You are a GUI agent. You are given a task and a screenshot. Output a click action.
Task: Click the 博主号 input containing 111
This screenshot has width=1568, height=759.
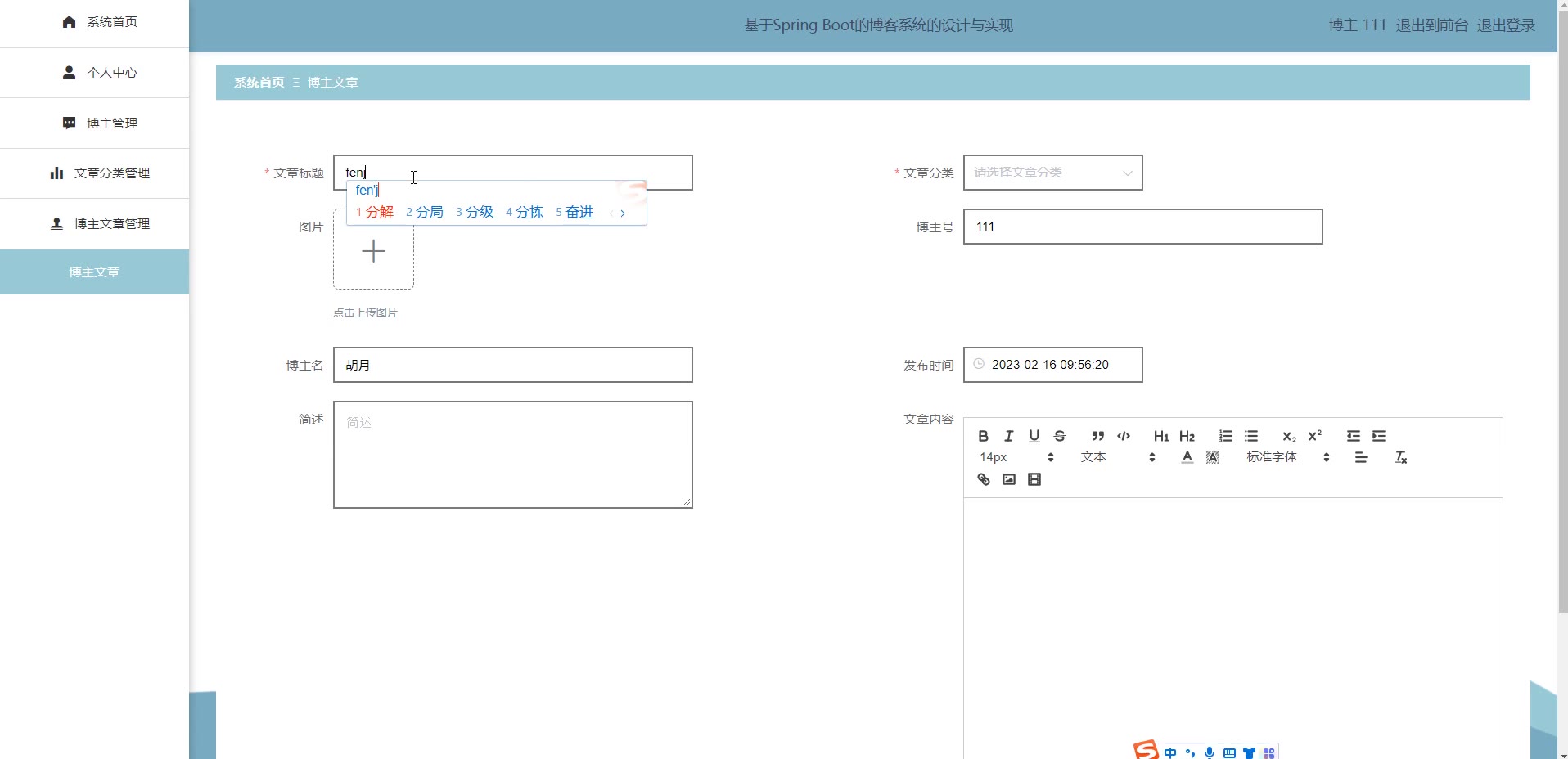1142,227
